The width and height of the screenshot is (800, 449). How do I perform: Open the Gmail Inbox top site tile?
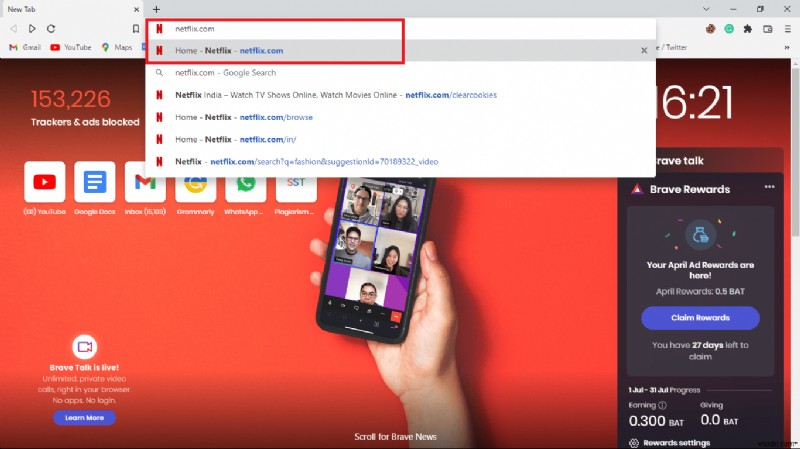coord(145,189)
